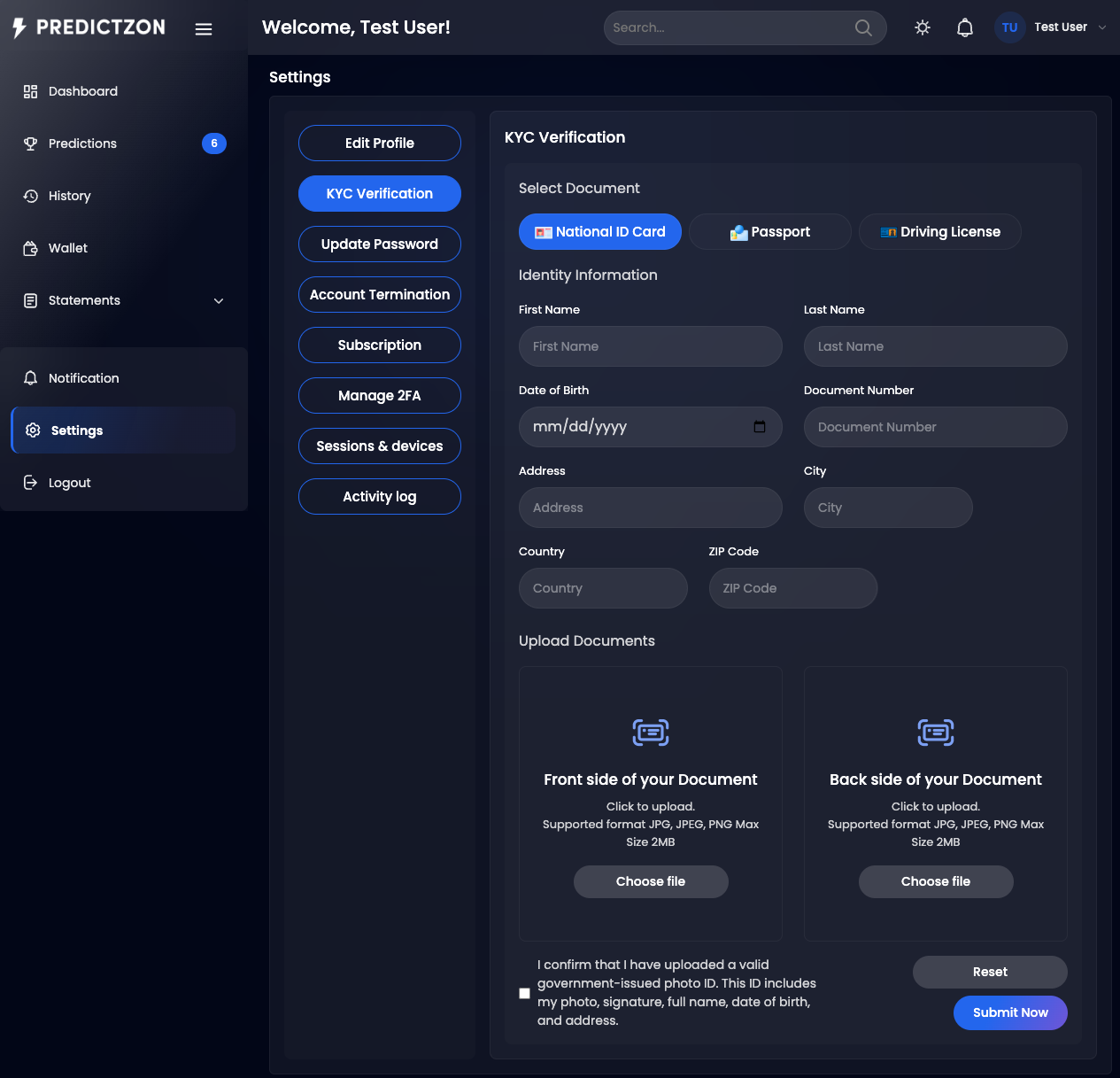Focus the First Name input field

tap(651, 346)
